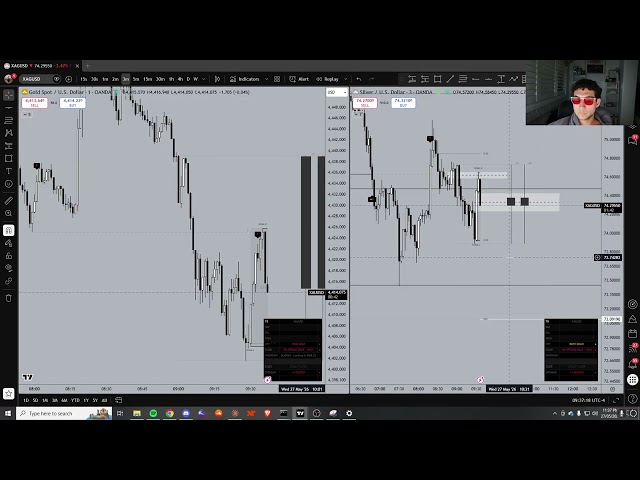640x480 pixels.
Task: Open the emoji icons tool
Action: (x=9, y=184)
